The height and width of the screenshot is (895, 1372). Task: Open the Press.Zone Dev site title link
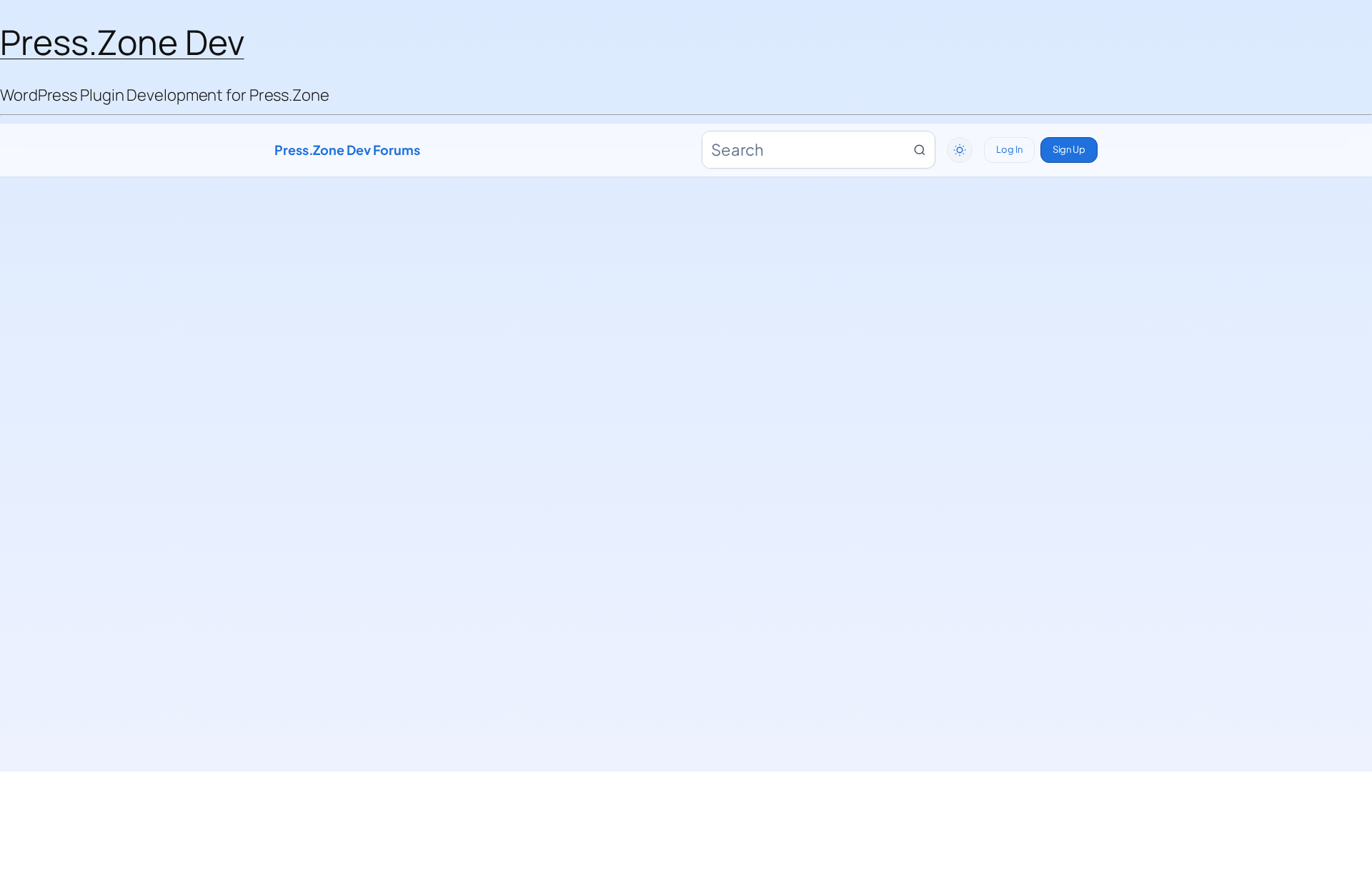[x=122, y=42]
